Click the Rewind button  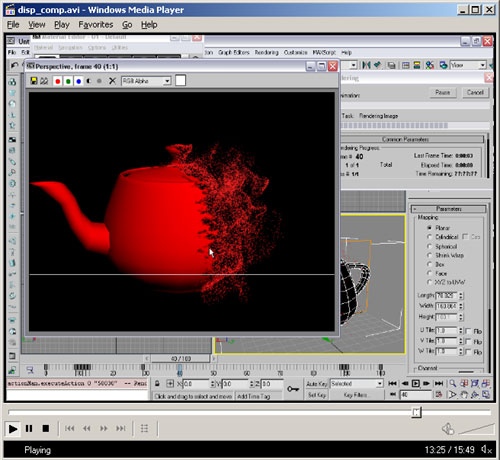(87, 429)
